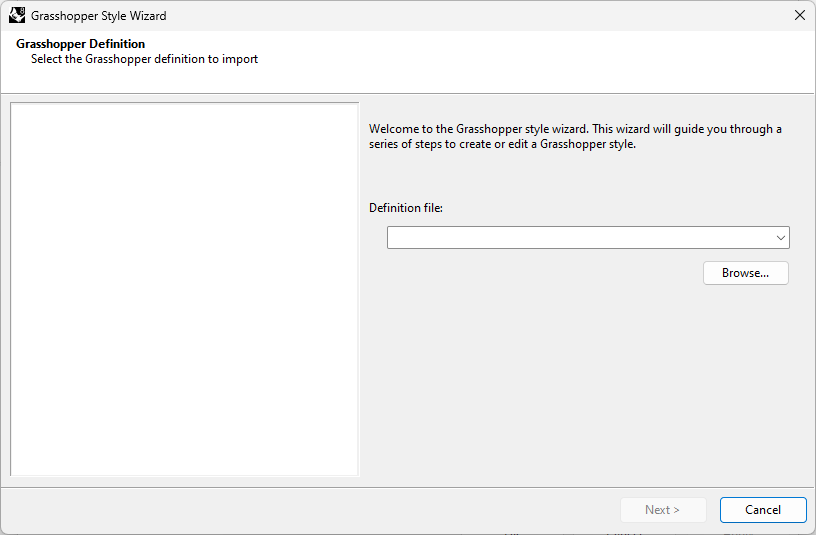Click the 'Select the Grasshopper definition to import' subtitle
This screenshot has width=816, height=535.
[145, 59]
